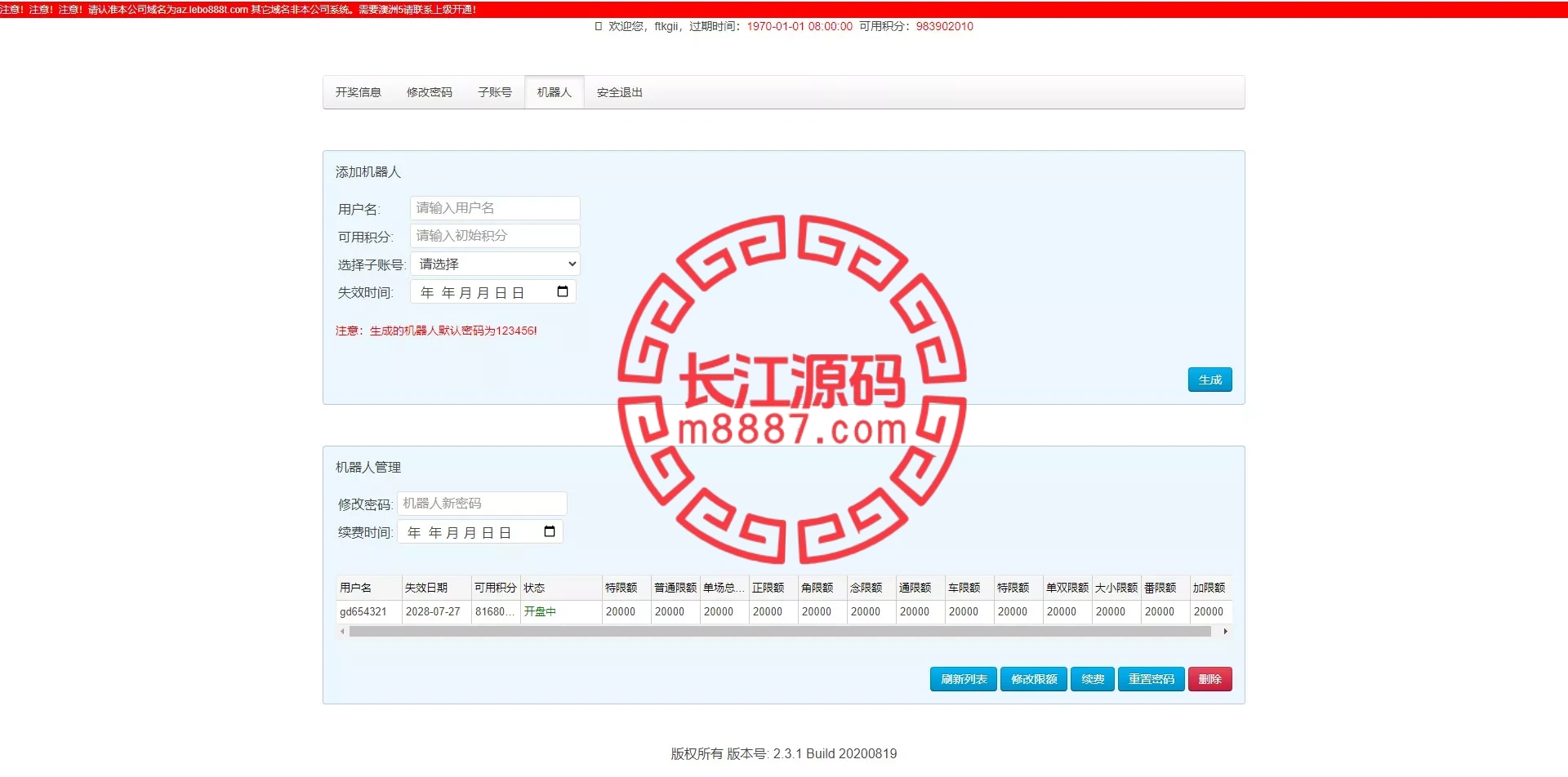
Task: Open the 开奖信息 tab
Action: [359, 92]
